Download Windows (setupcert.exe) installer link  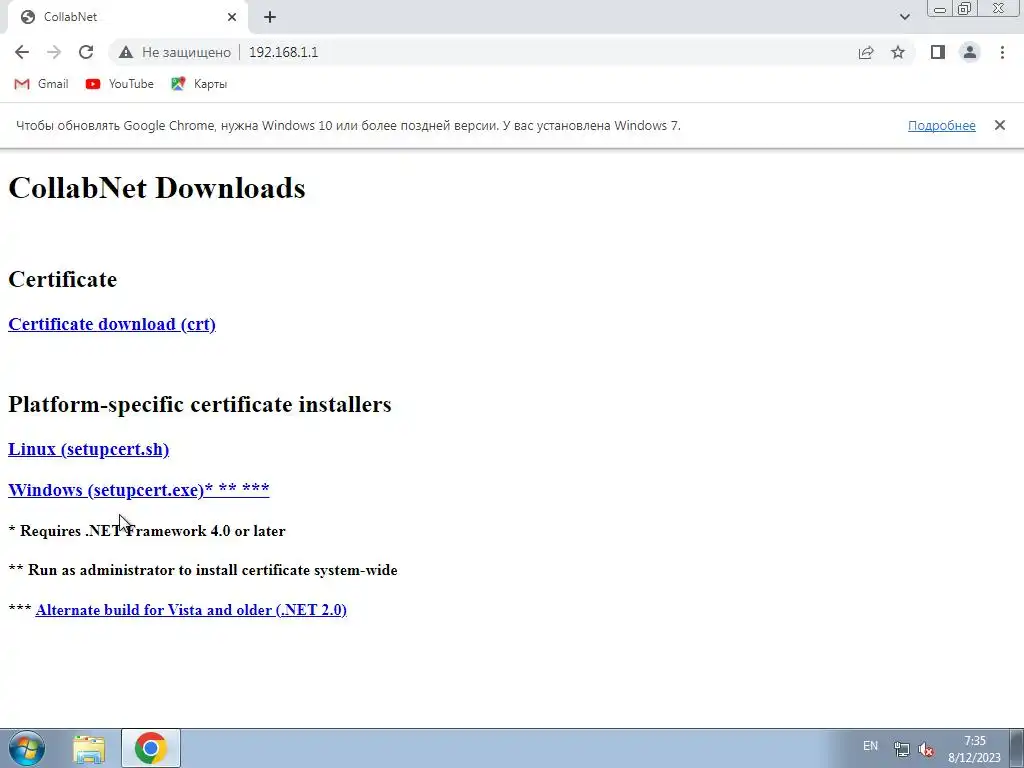pyautogui.click(x=138, y=490)
